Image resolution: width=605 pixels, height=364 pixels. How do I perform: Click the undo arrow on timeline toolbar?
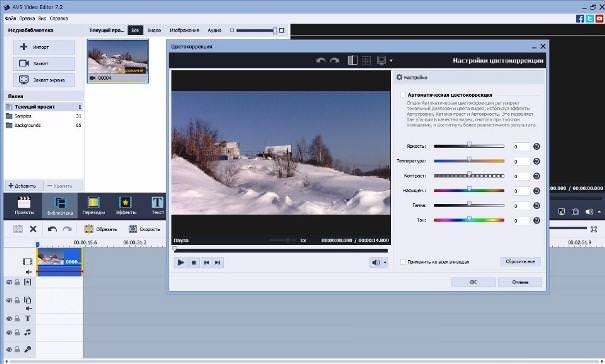pyautogui.click(x=52, y=229)
